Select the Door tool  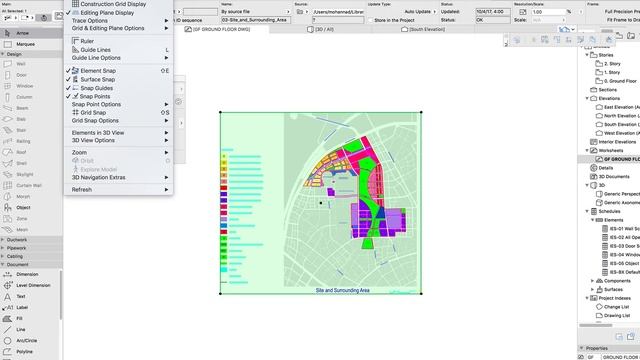point(31,75)
